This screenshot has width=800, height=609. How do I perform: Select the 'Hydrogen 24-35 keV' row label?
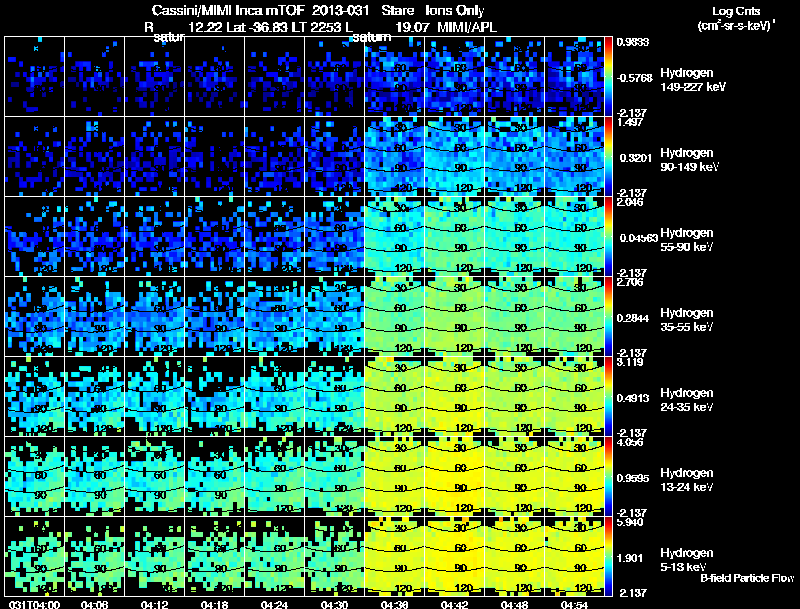(x=687, y=400)
